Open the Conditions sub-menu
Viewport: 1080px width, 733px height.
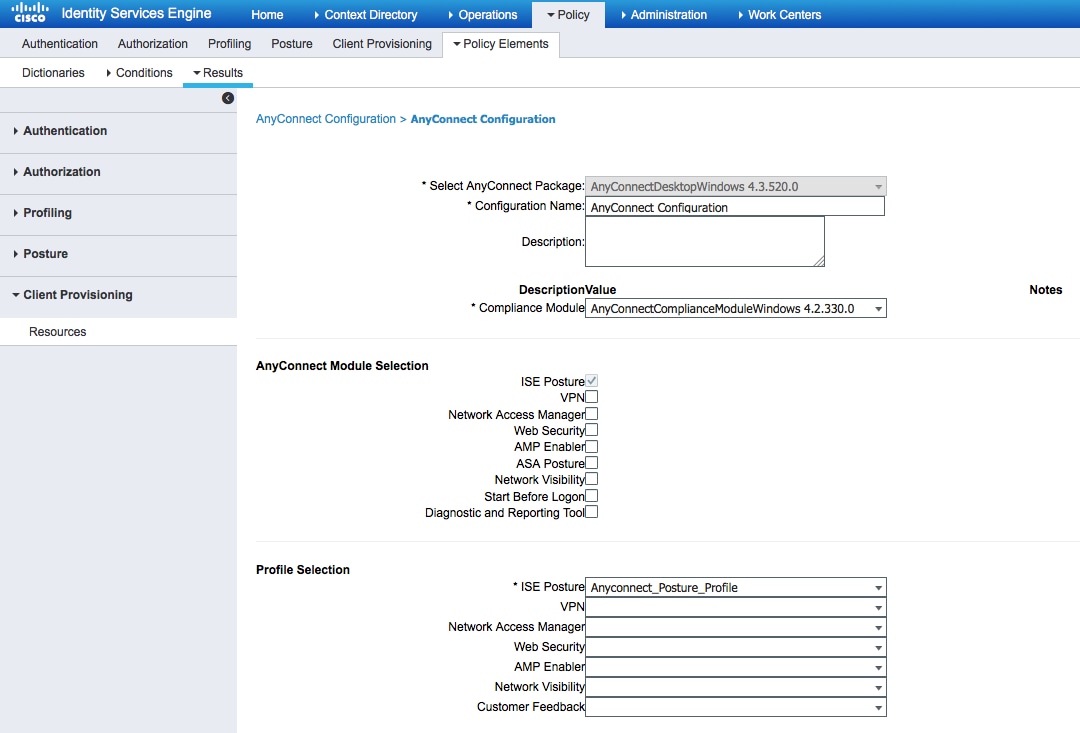click(139, 72)
